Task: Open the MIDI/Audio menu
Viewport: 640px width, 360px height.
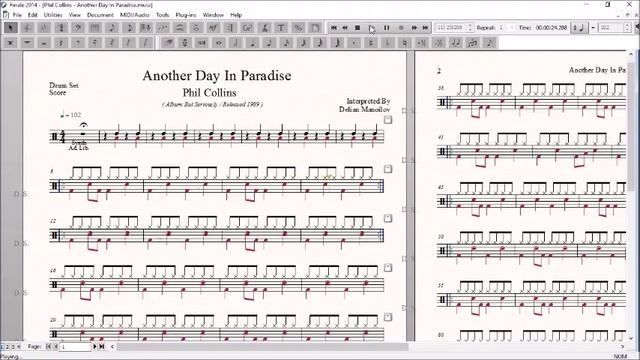Action: click(134, 15)
